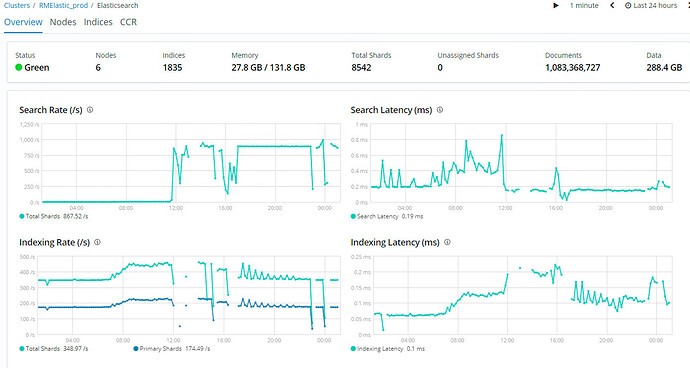Image resolution: width=690 pixels, height=368 pixels.
Task: Open the Clusters breadcrumb link
Action: click(x=17, y=5)
